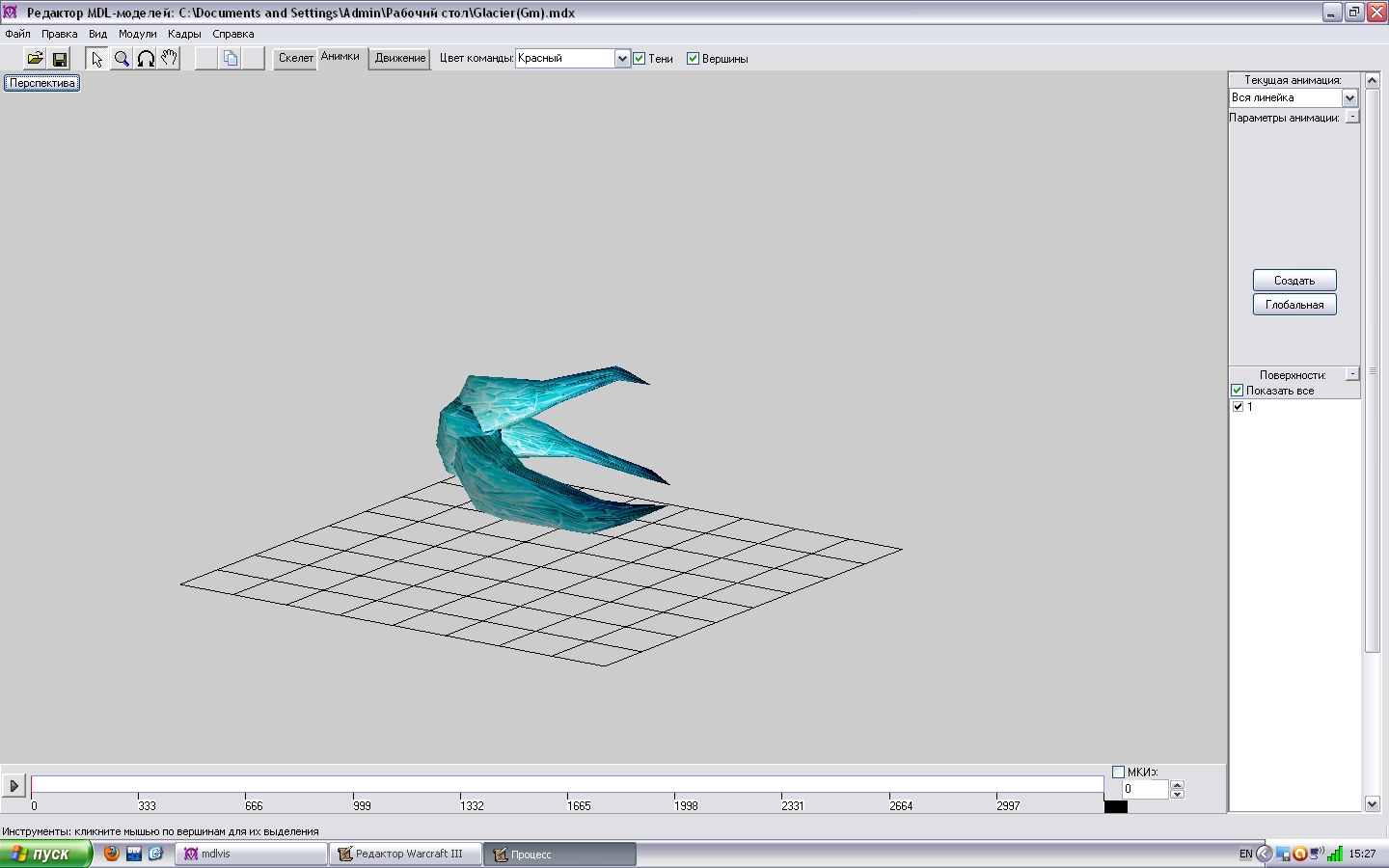Click the Глобальная button
1389x868 pixels.
pyautogui.click(x=1294, y=305)
